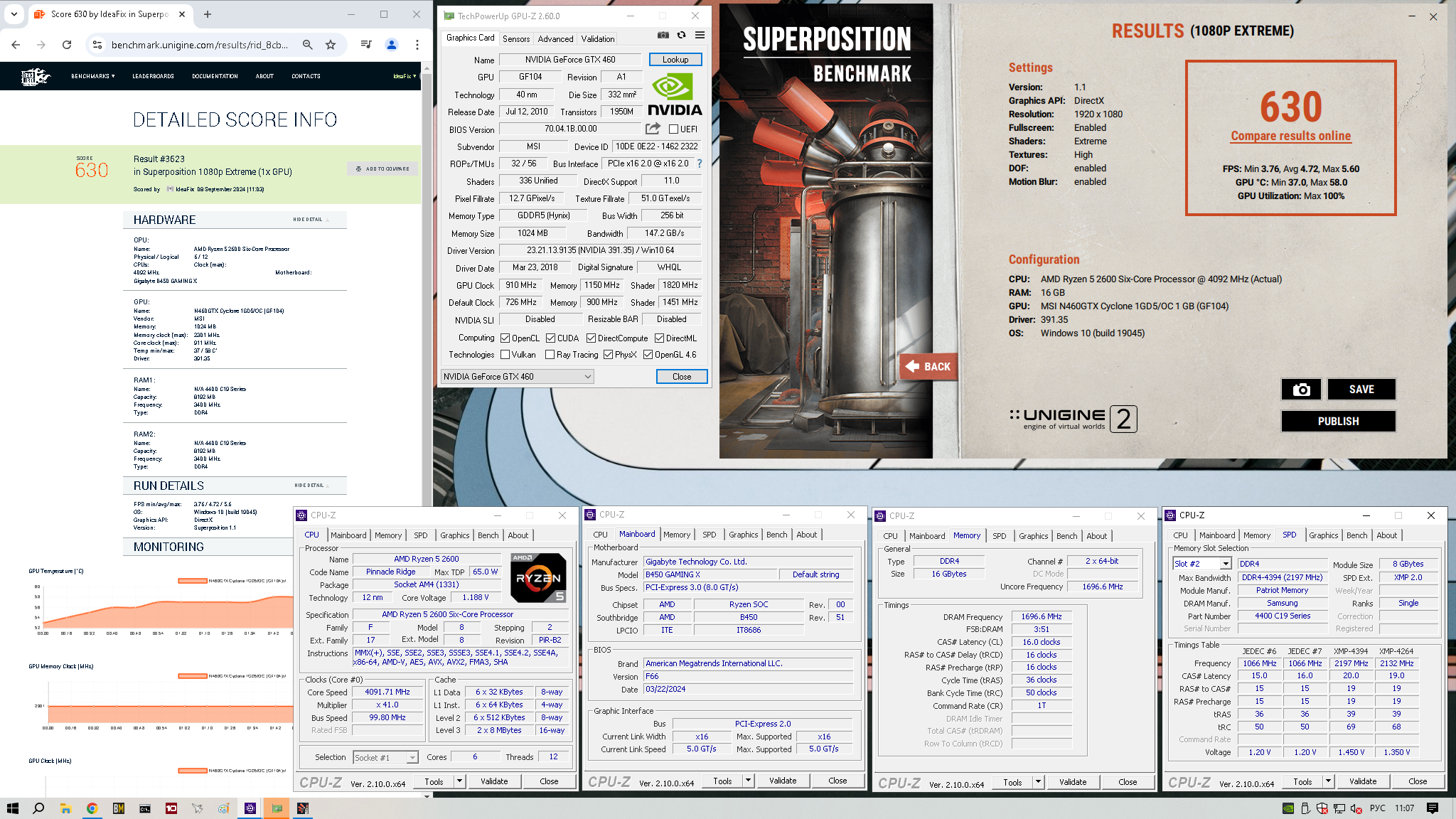1456x819 pixels.
Task: Toggle the OpenCL checkbox
Action: (505, 338)
